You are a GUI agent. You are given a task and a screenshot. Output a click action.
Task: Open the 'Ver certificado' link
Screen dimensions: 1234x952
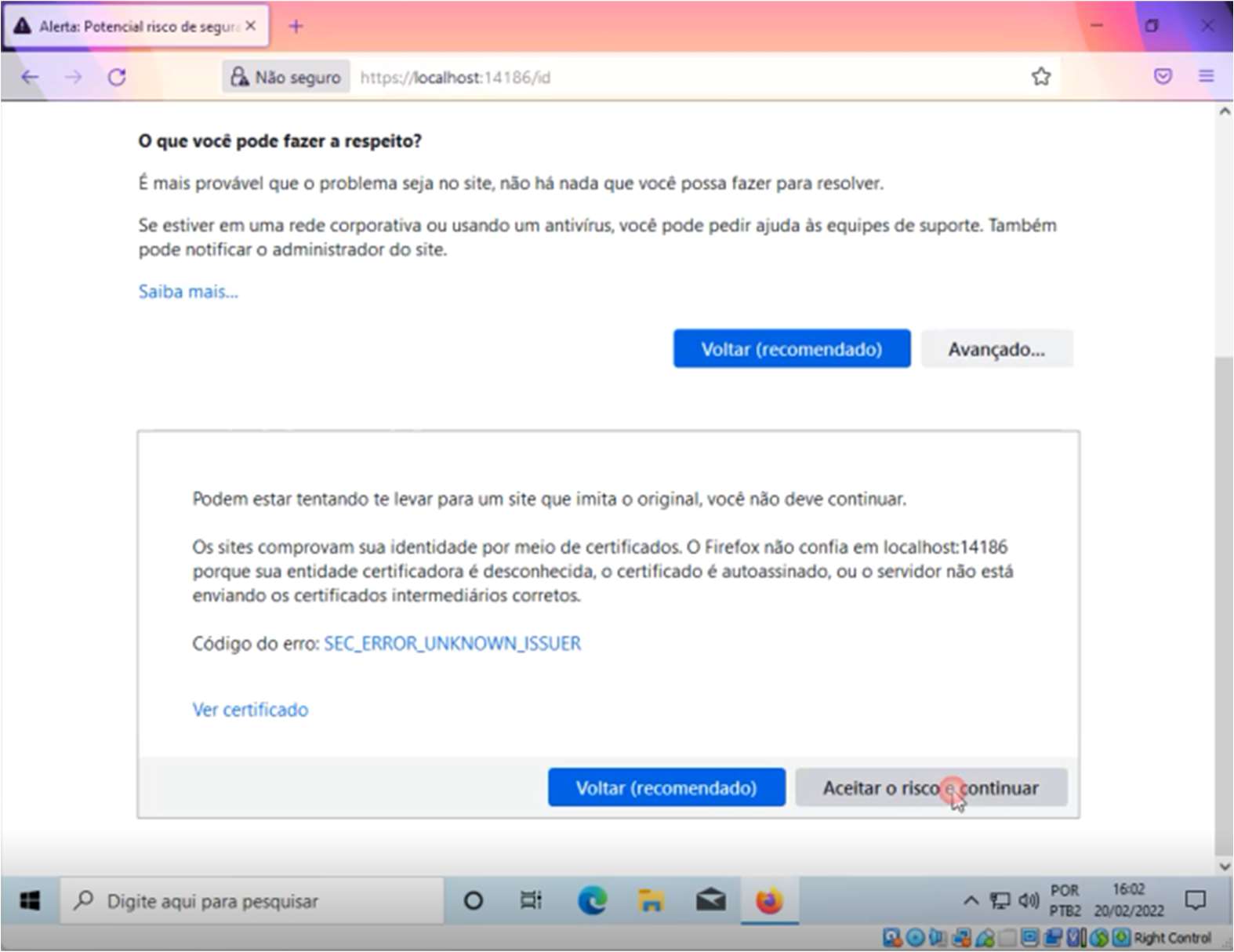coord(250,710)
